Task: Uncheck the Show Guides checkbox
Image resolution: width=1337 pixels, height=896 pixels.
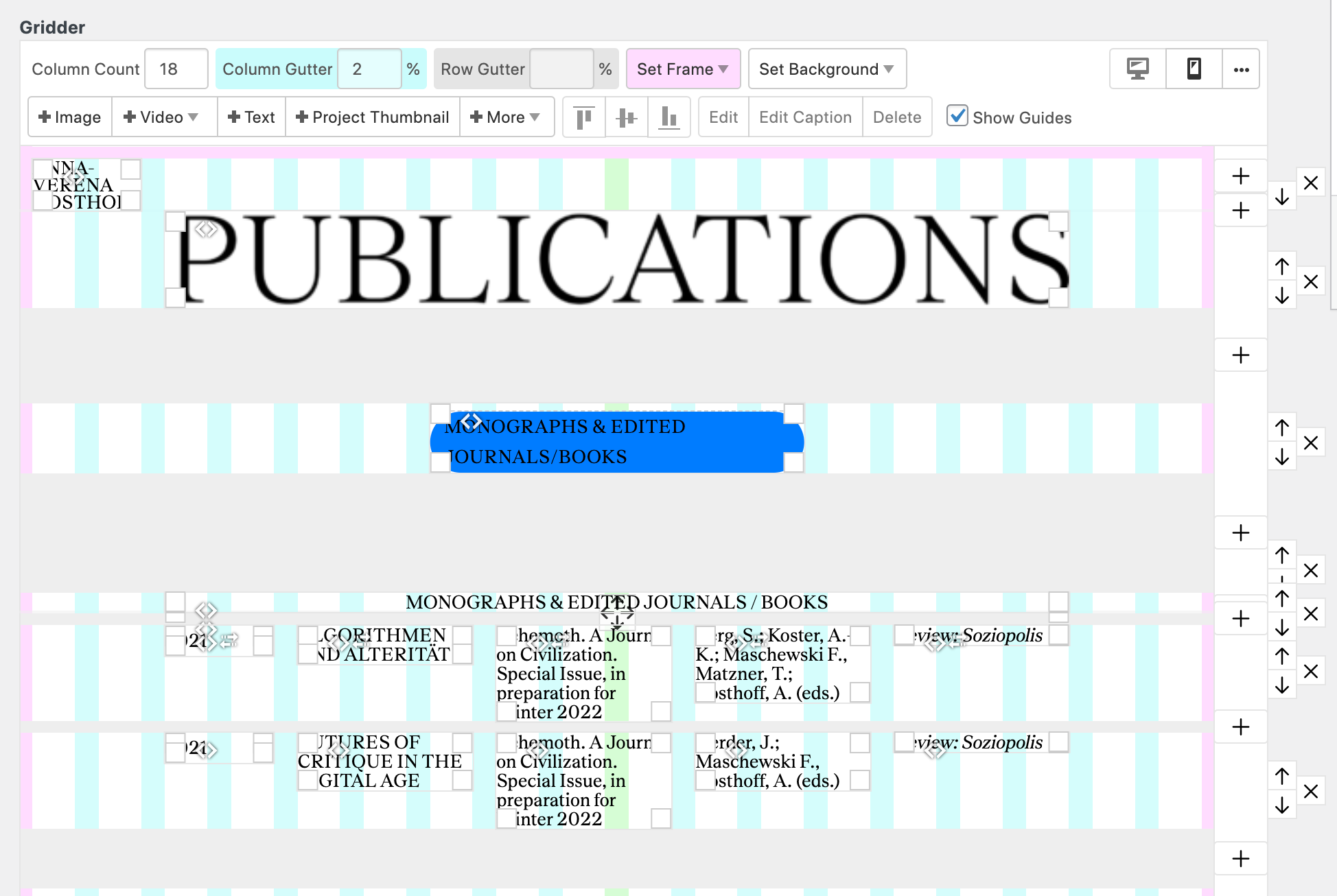Action: pyautogui.click(x=957, y=116)
